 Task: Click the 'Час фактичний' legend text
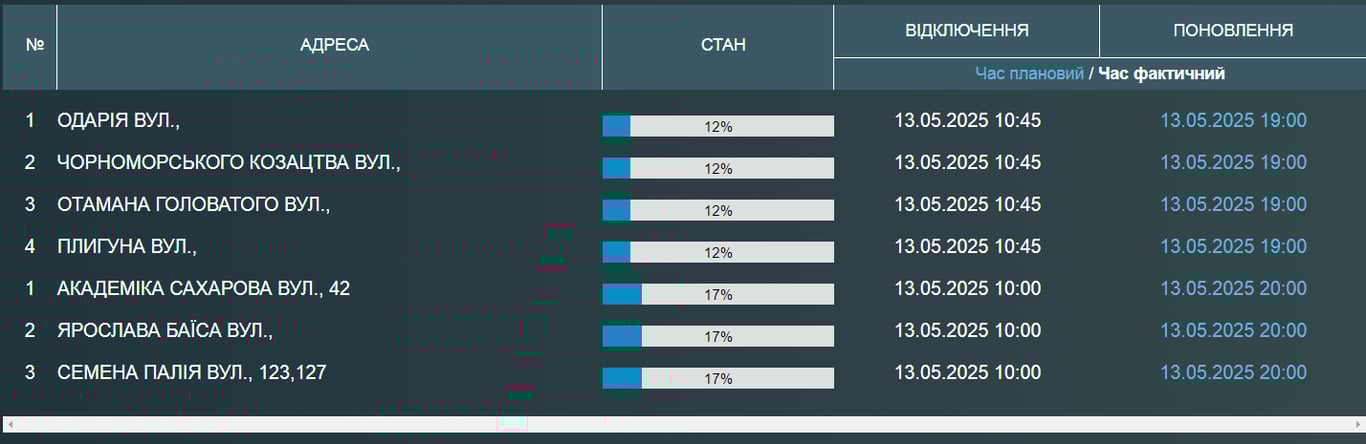pyautogui.click(x=1161, y=74)
